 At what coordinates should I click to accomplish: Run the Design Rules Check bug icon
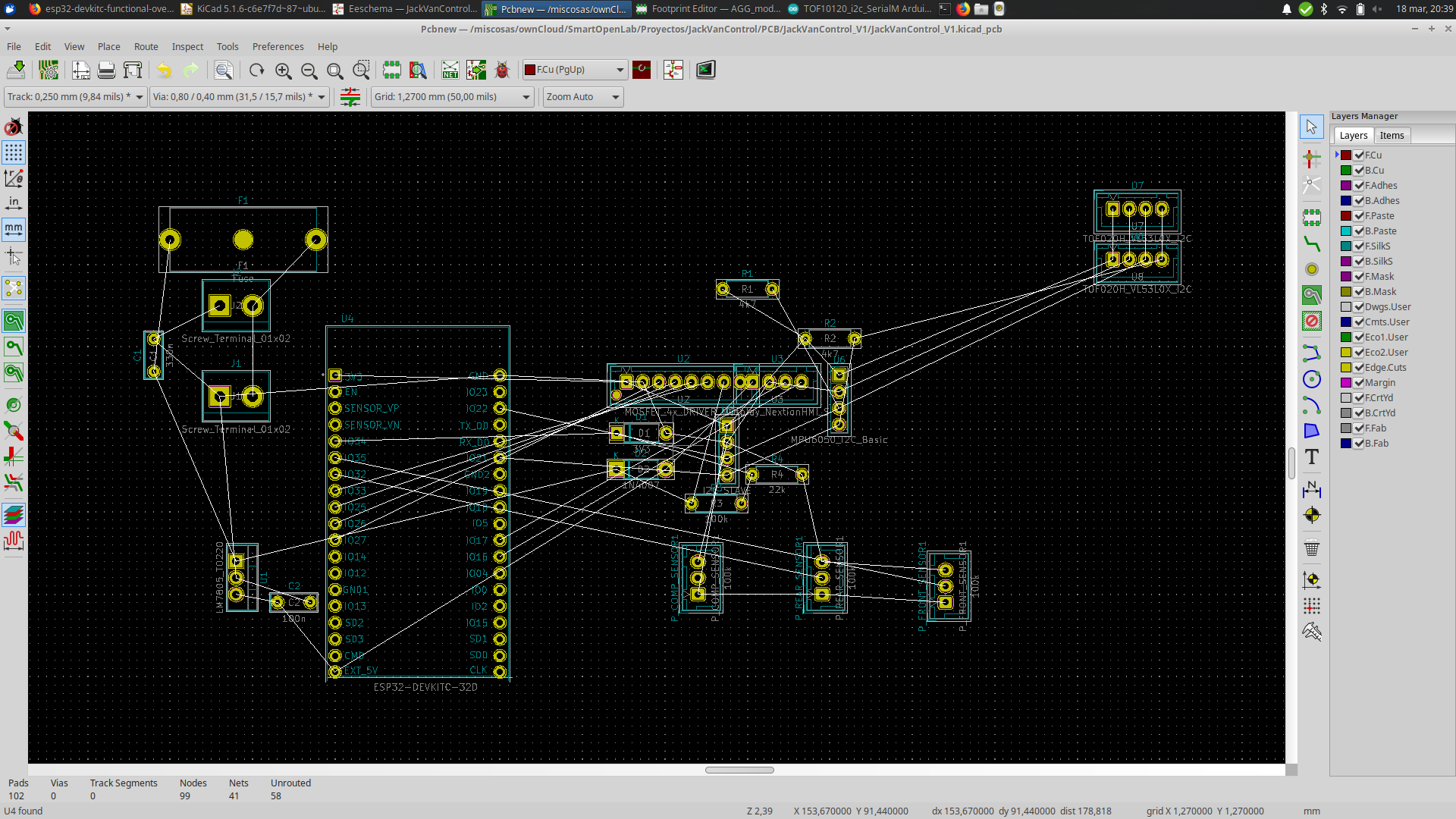click(501, 71)
